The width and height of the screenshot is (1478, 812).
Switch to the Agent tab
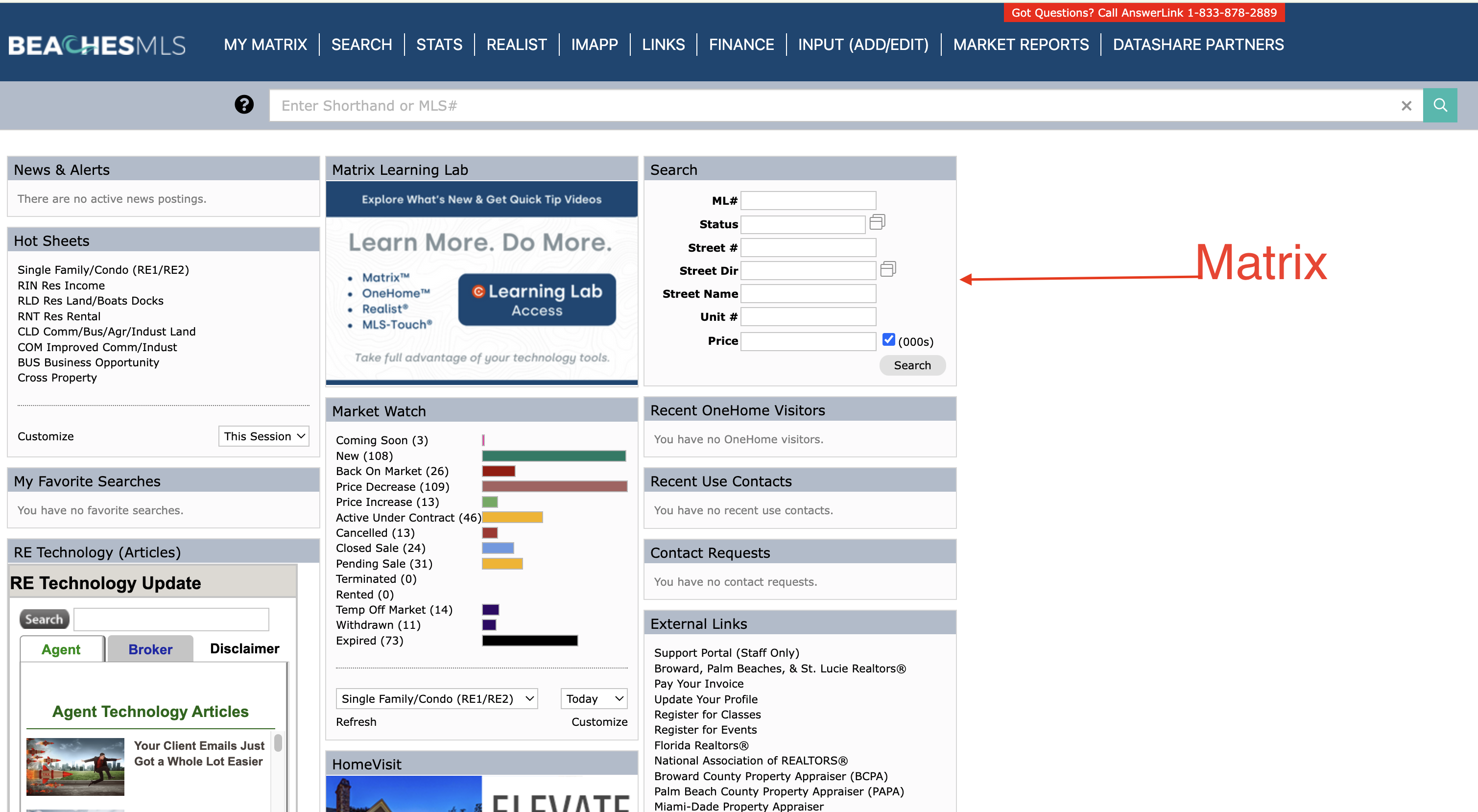62,649
